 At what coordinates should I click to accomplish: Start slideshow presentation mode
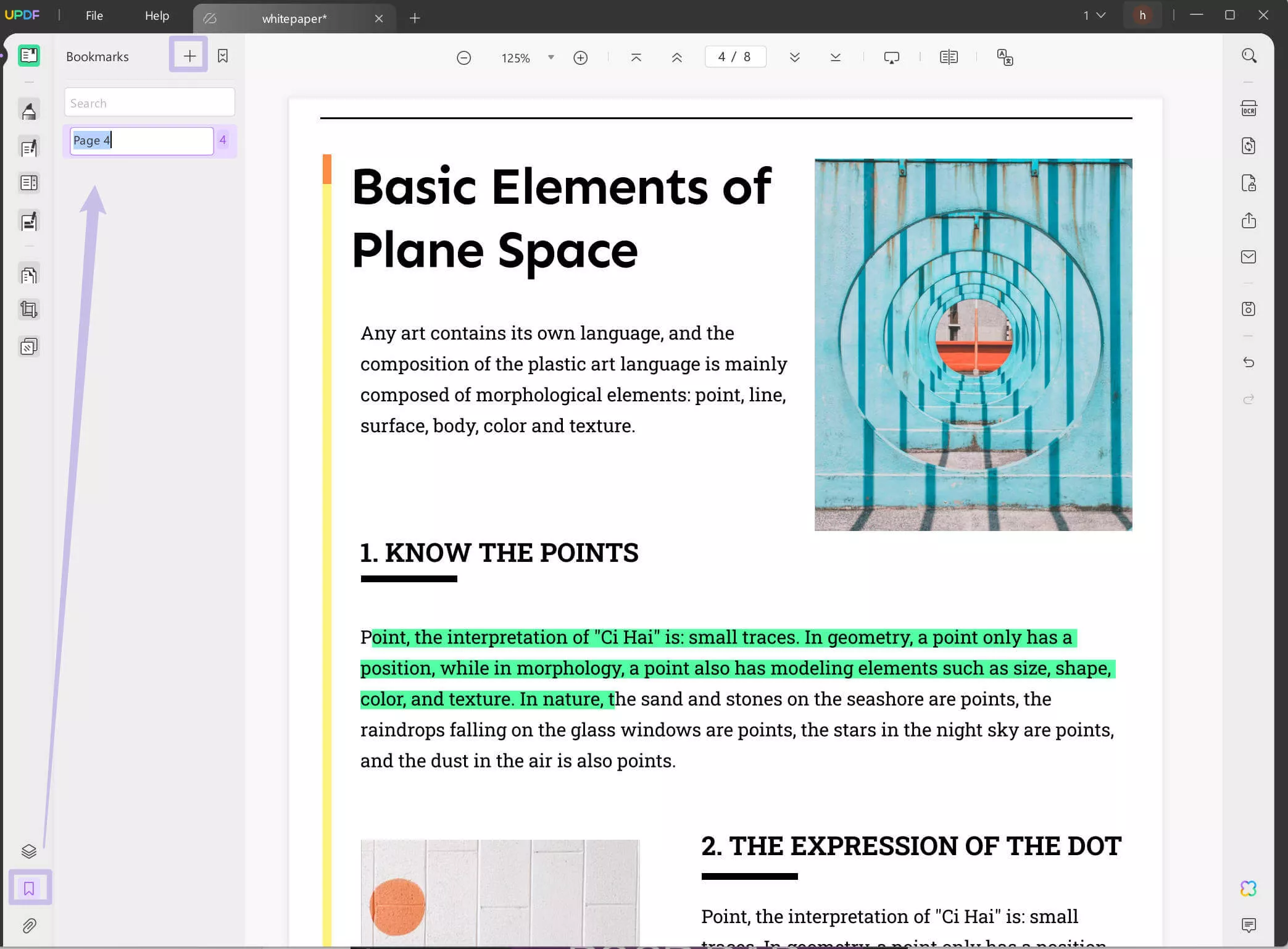(x=891, y=57)
